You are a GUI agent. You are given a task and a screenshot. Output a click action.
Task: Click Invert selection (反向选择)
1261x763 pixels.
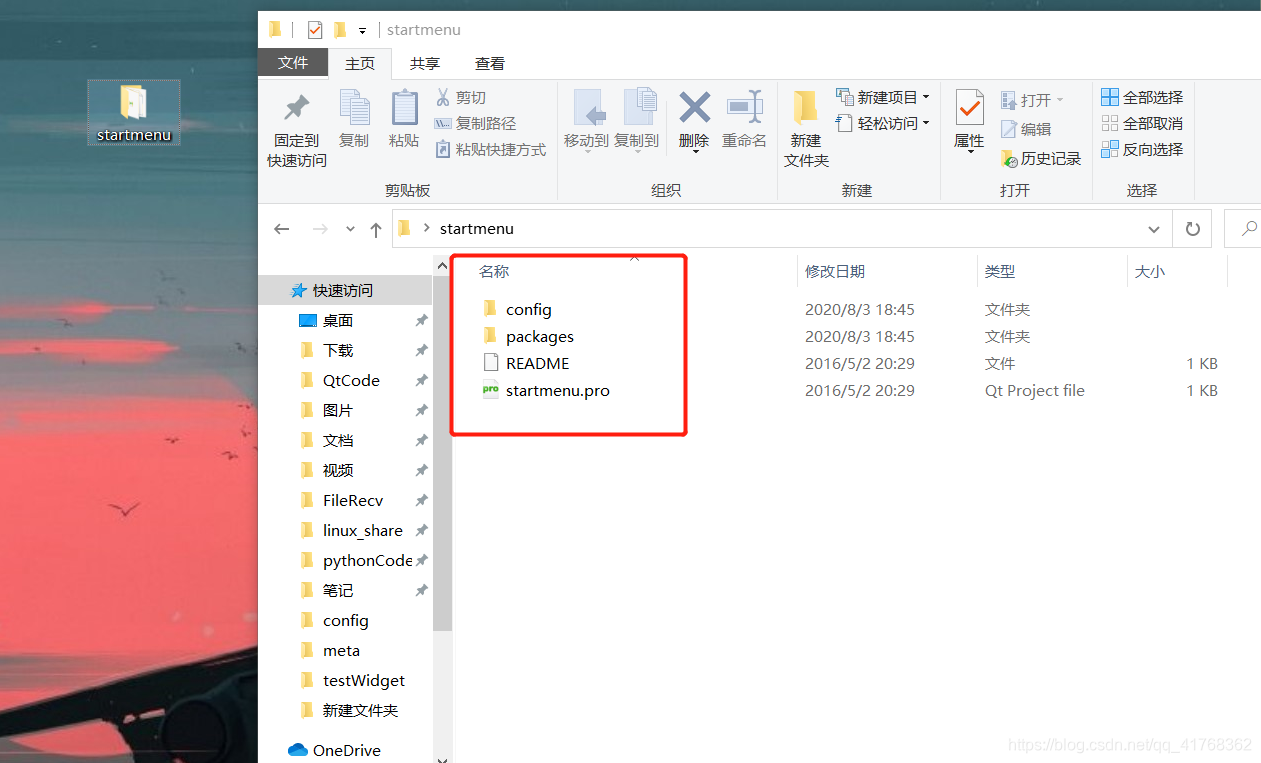[1142, 149]
